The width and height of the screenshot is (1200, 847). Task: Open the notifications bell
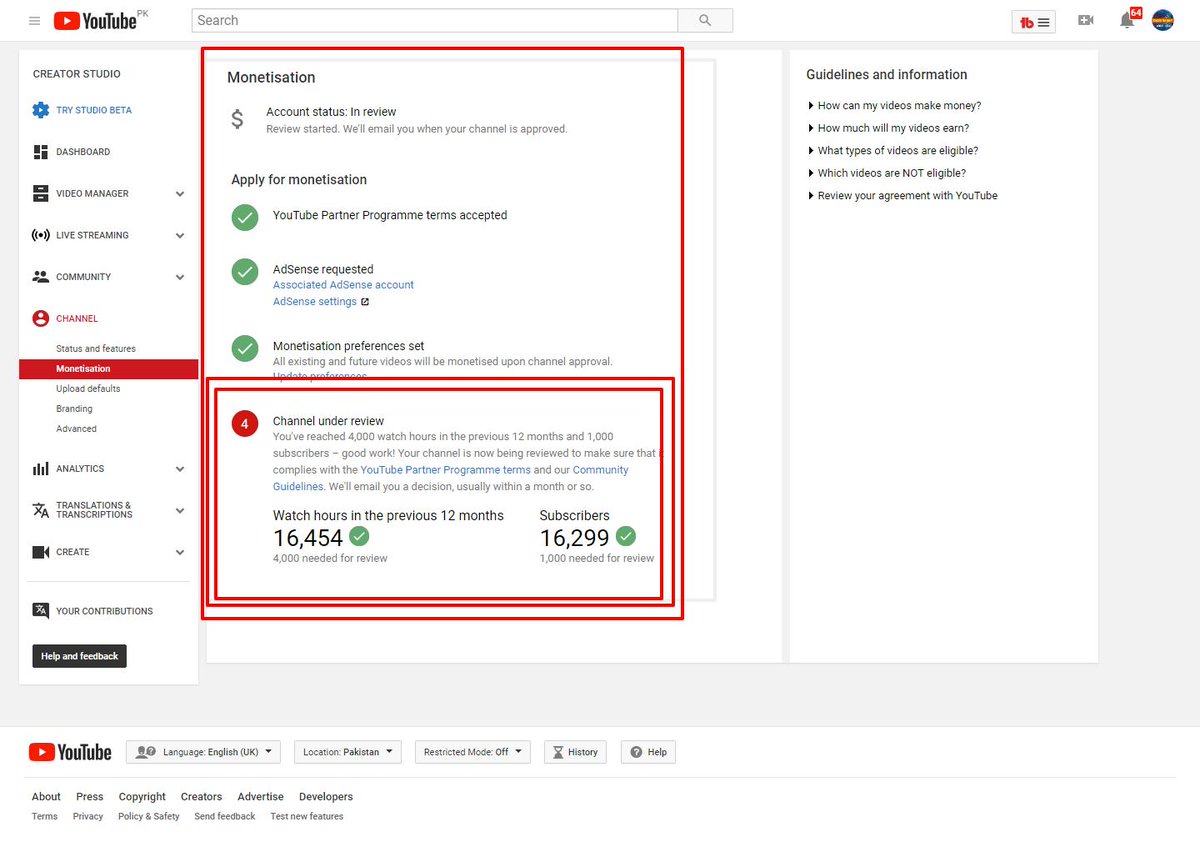1127,20
